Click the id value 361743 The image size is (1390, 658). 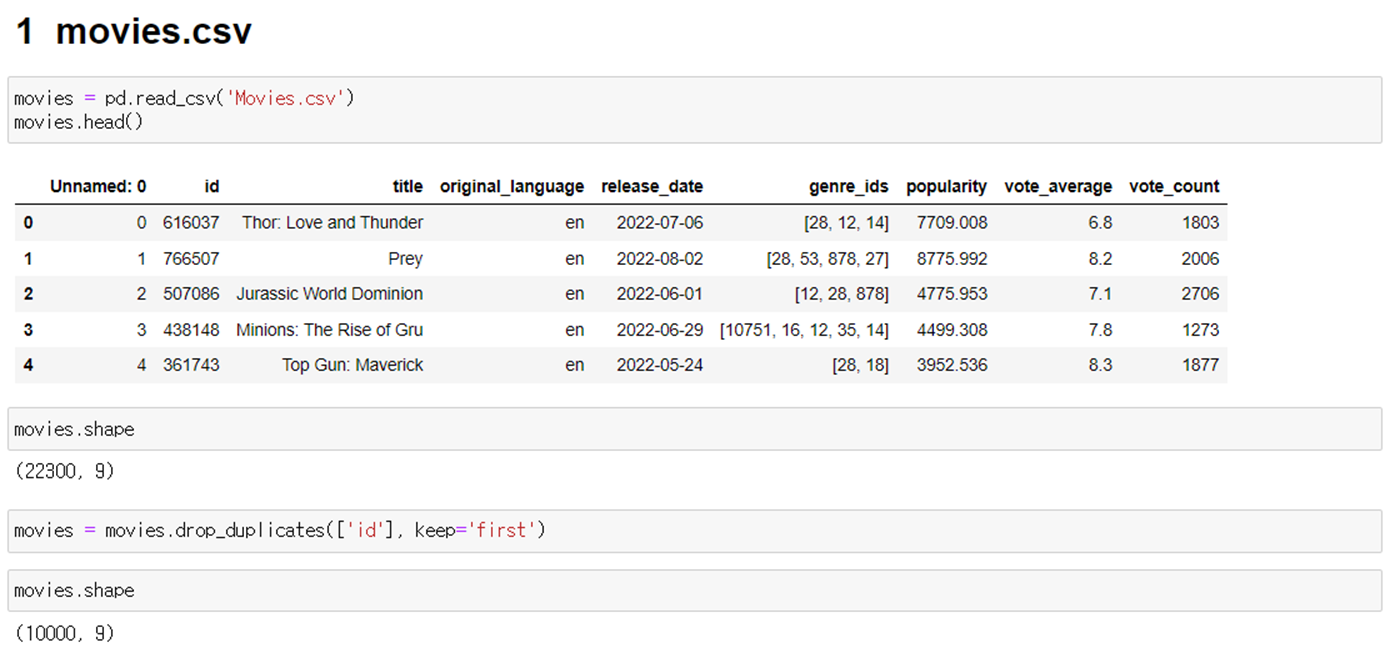click(x=191, y=365)
